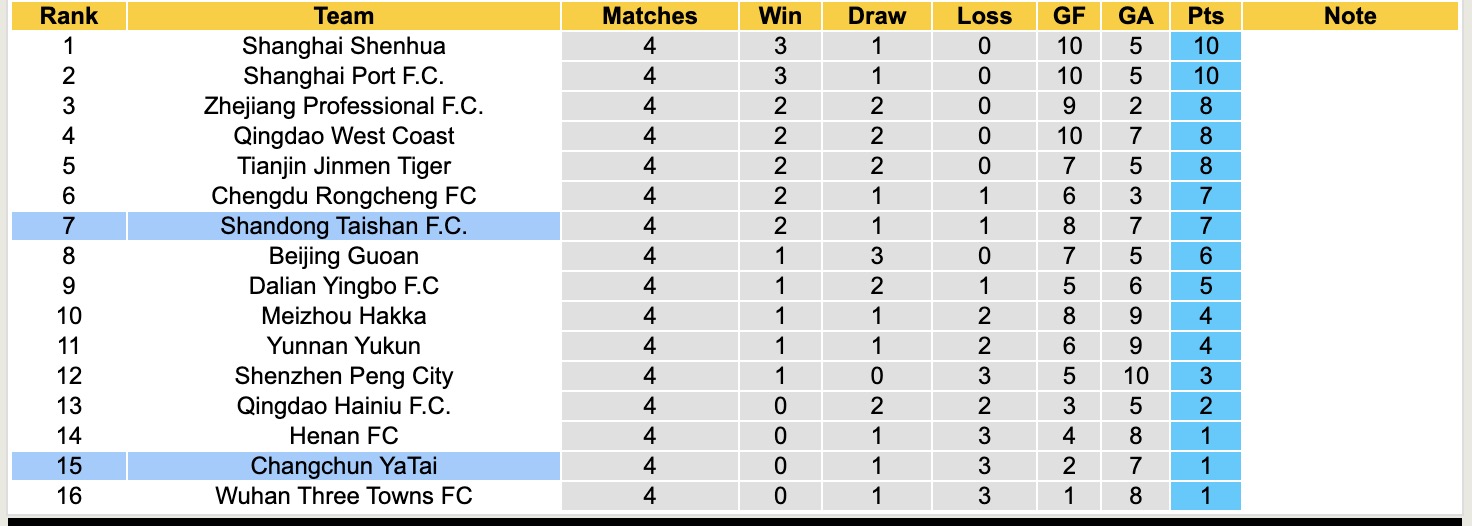Click the Draw column header
This screenshot has height=526, width=1472.
[876, 16]
